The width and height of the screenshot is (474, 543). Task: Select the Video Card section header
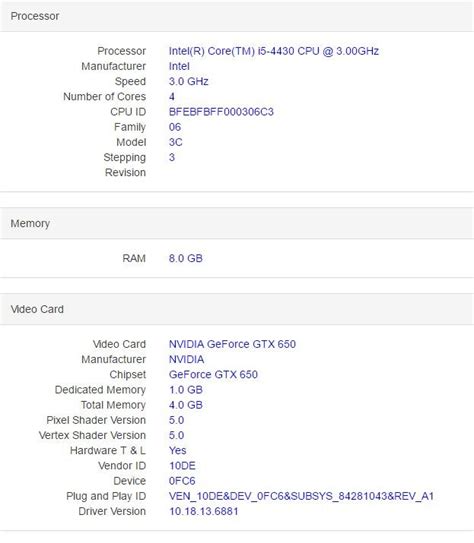point(237,309)
